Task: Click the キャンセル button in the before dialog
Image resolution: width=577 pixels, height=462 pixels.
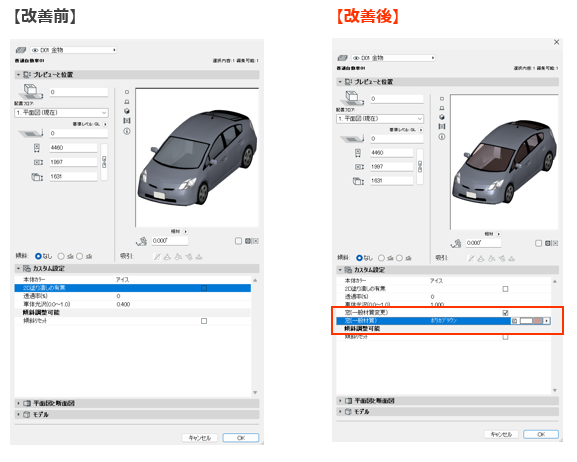Action: (x=200, y=438)
